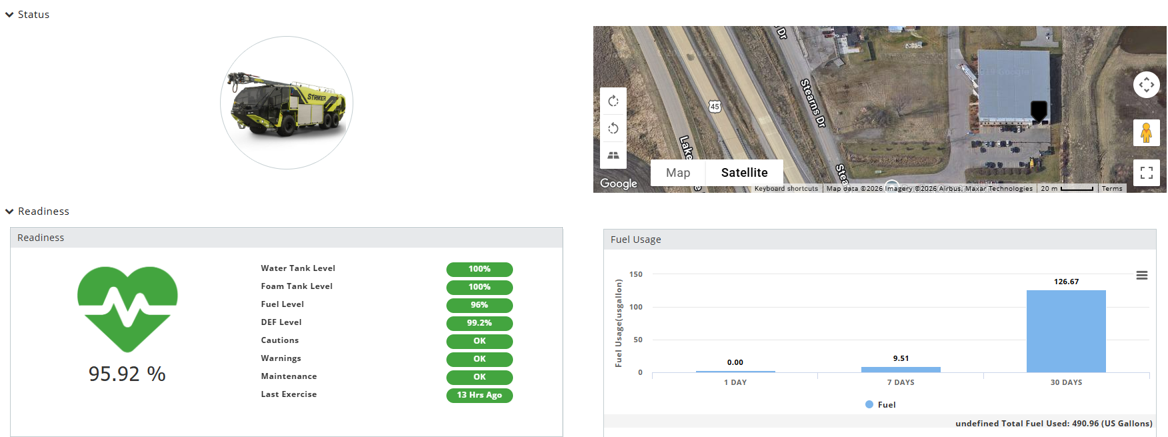Click the Cautions label
The width and height of the screenshot is (1168, 437).
click(279, 339)
